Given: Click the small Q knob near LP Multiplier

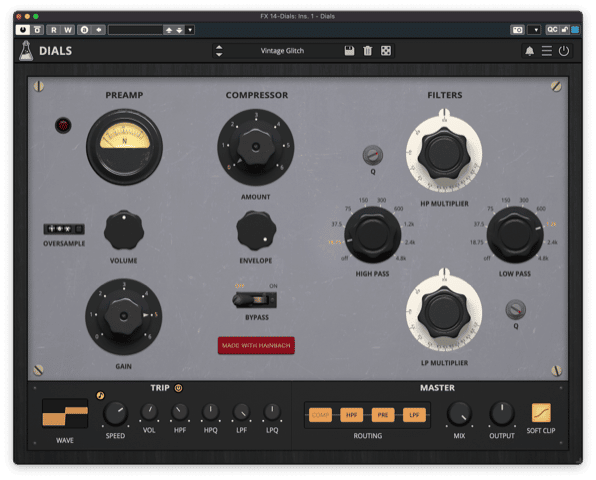Looking at the screenshot, I should [516, 309].
